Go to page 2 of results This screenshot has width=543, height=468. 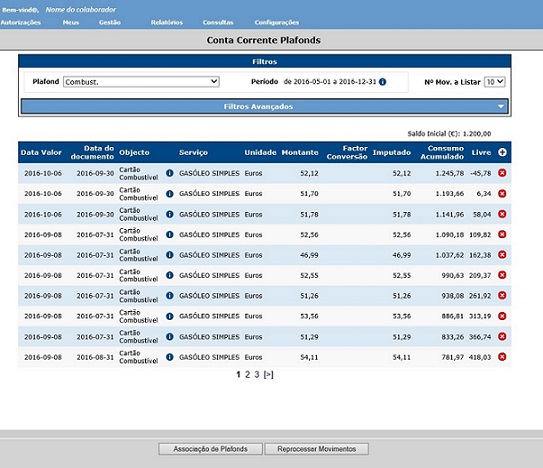(247, 374)
